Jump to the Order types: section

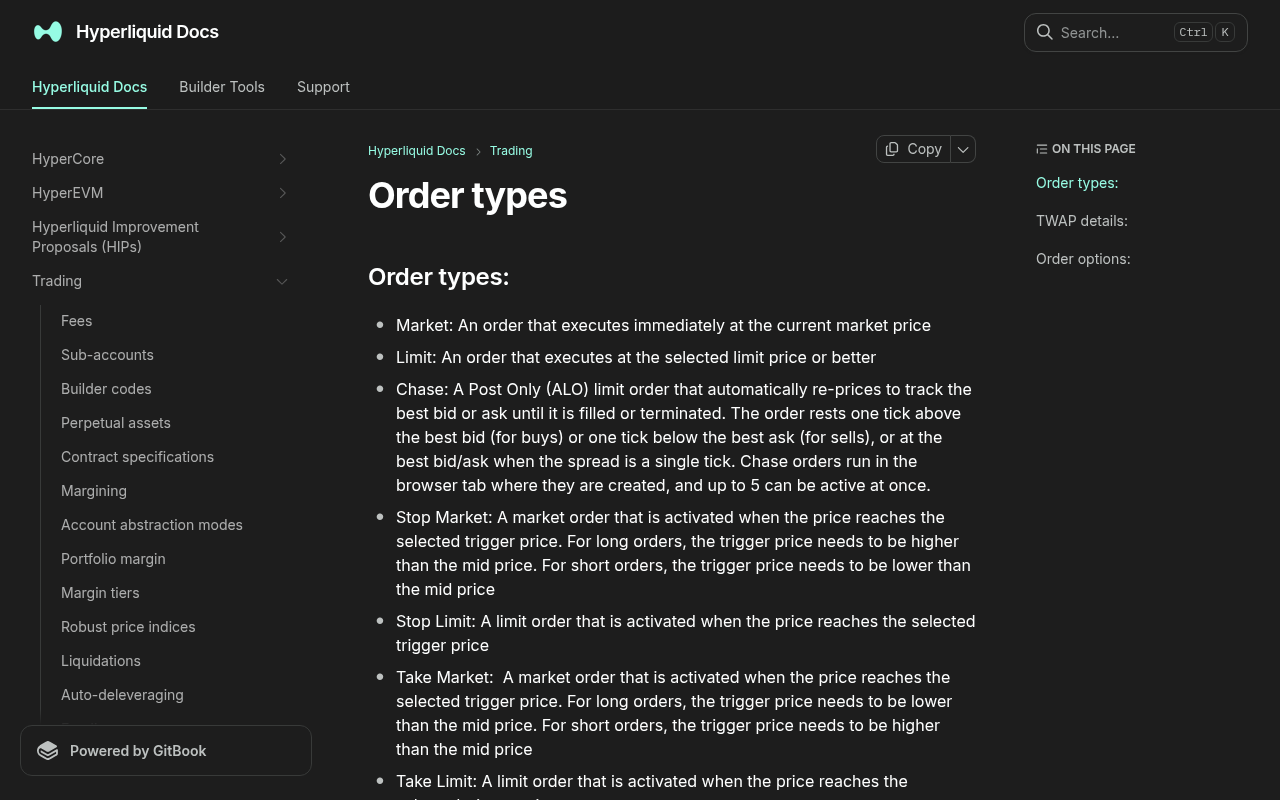click(x=1077, y=183)
